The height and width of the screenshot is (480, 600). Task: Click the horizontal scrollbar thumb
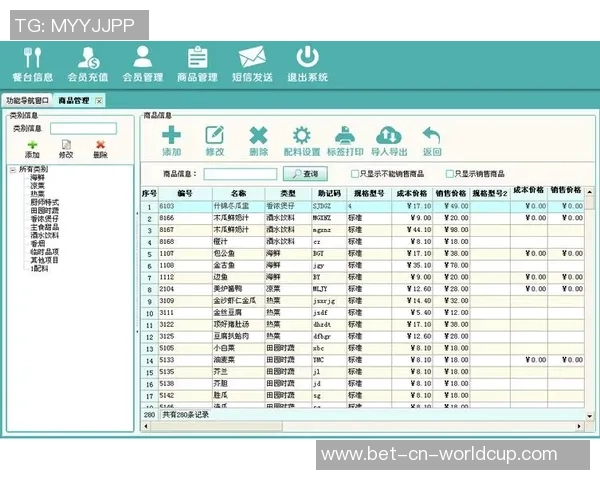(216, 426)
